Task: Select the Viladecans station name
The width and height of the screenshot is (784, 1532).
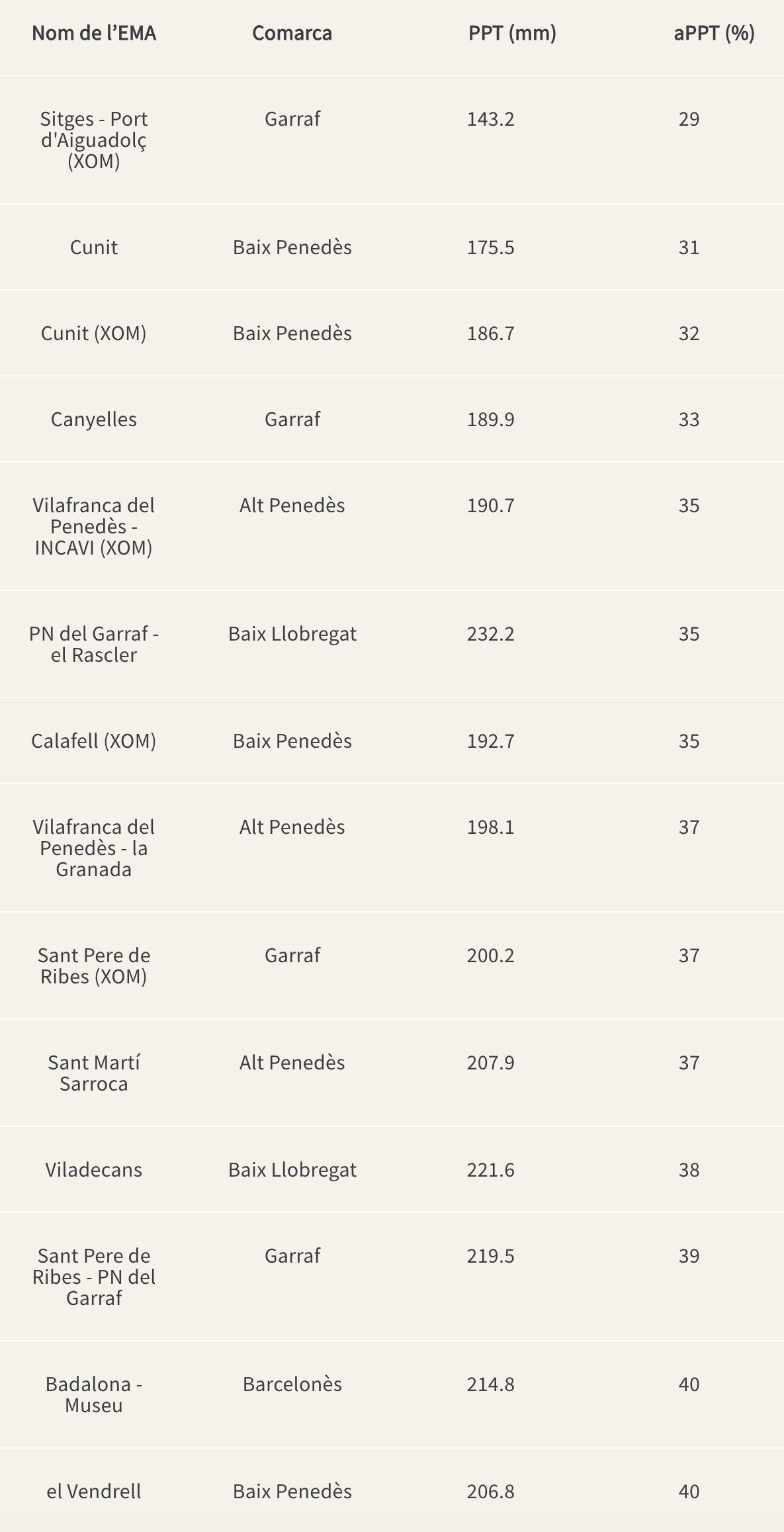Action: [94, 1169]
